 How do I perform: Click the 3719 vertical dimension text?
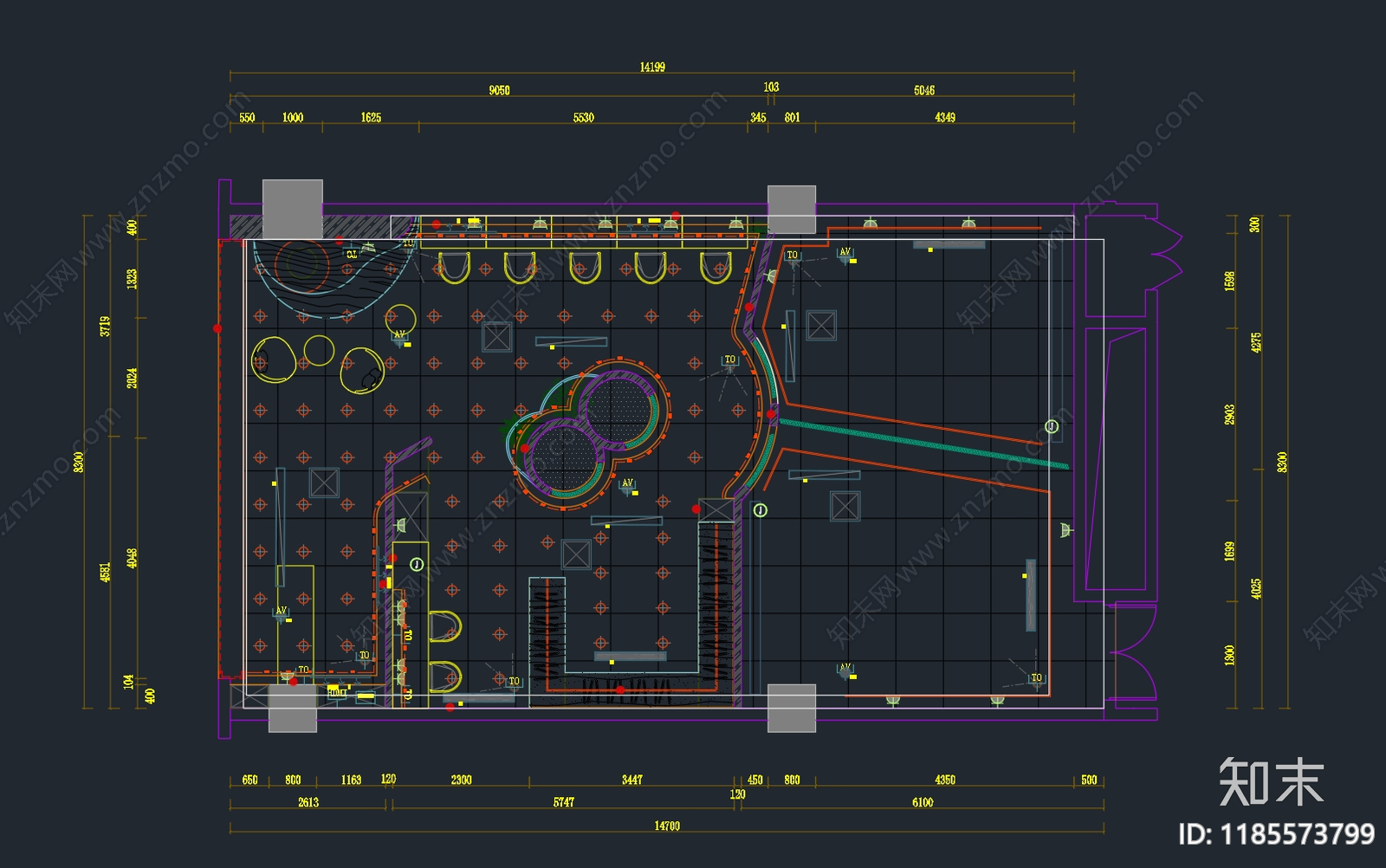(105, 327)
